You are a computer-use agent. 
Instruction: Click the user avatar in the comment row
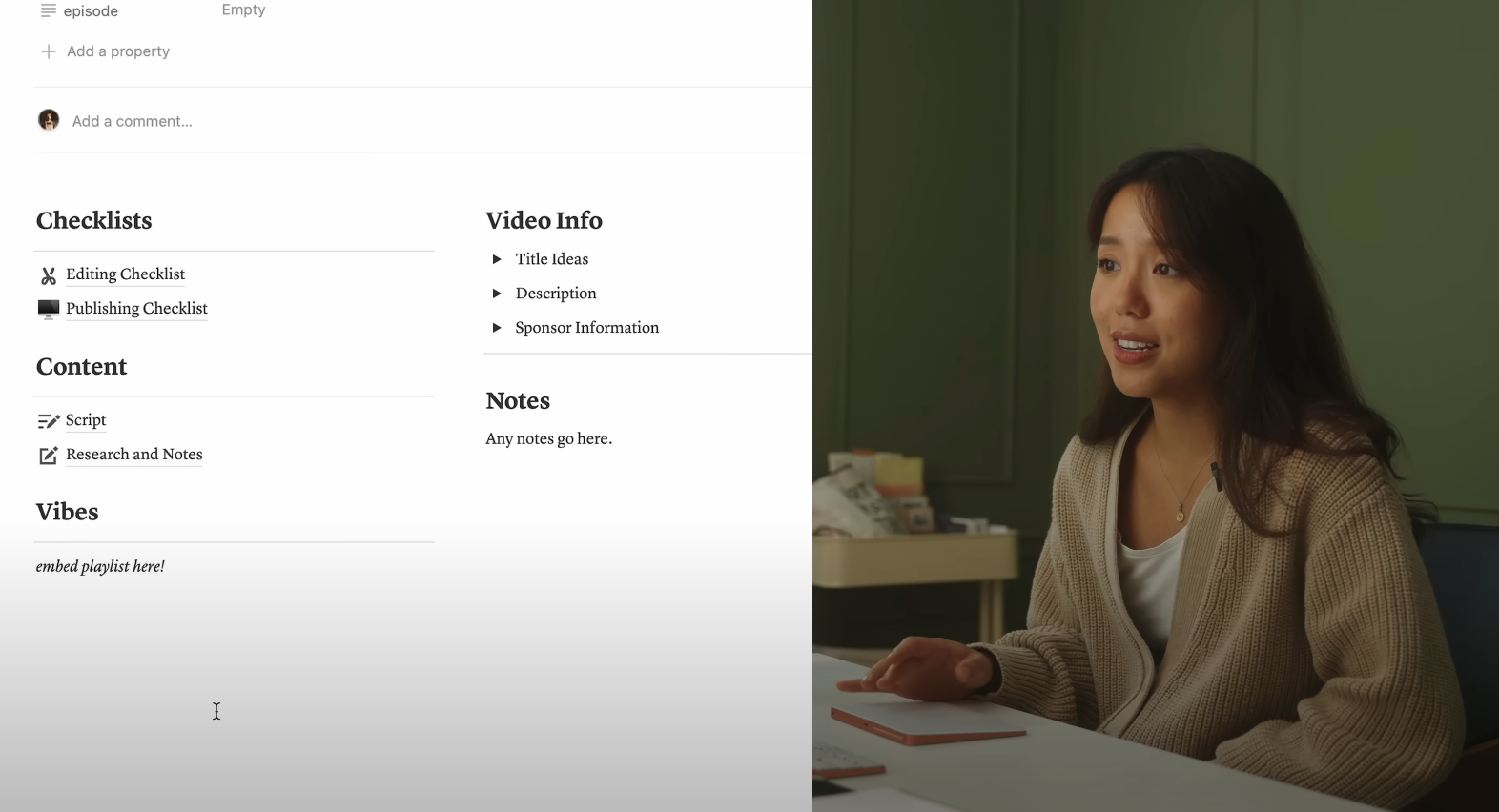pos(49,120)
